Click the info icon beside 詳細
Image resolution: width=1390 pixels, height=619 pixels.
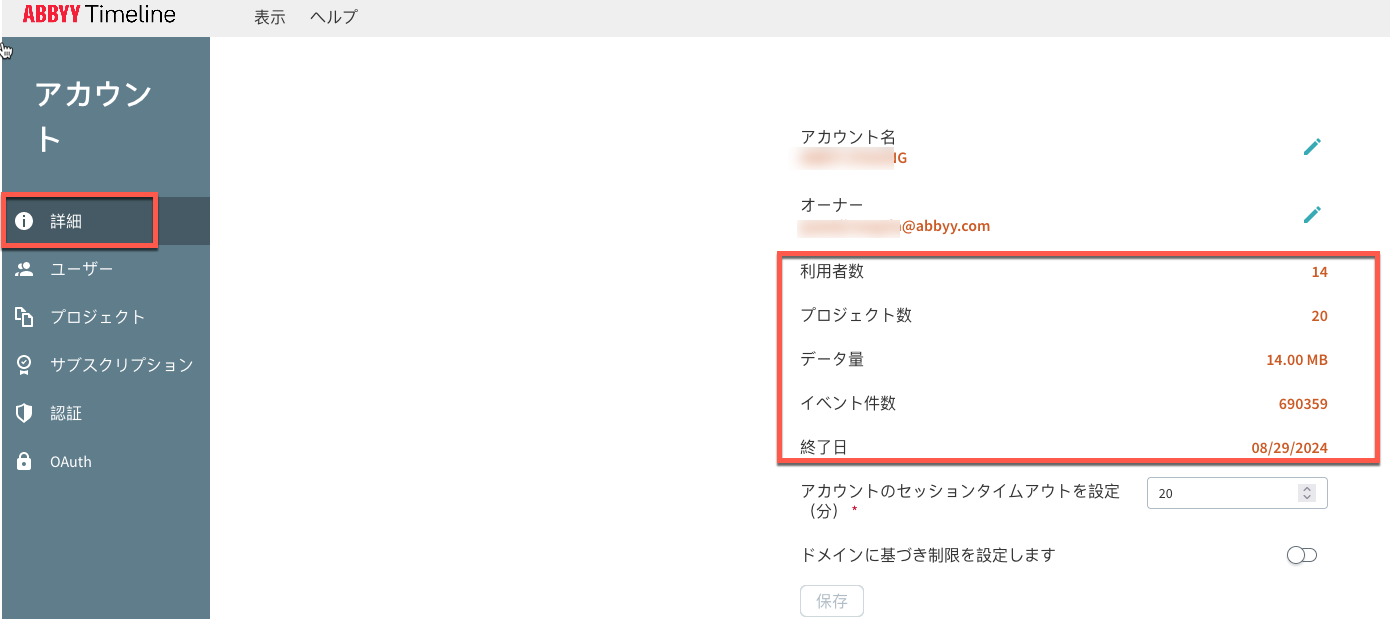point(25,221)
